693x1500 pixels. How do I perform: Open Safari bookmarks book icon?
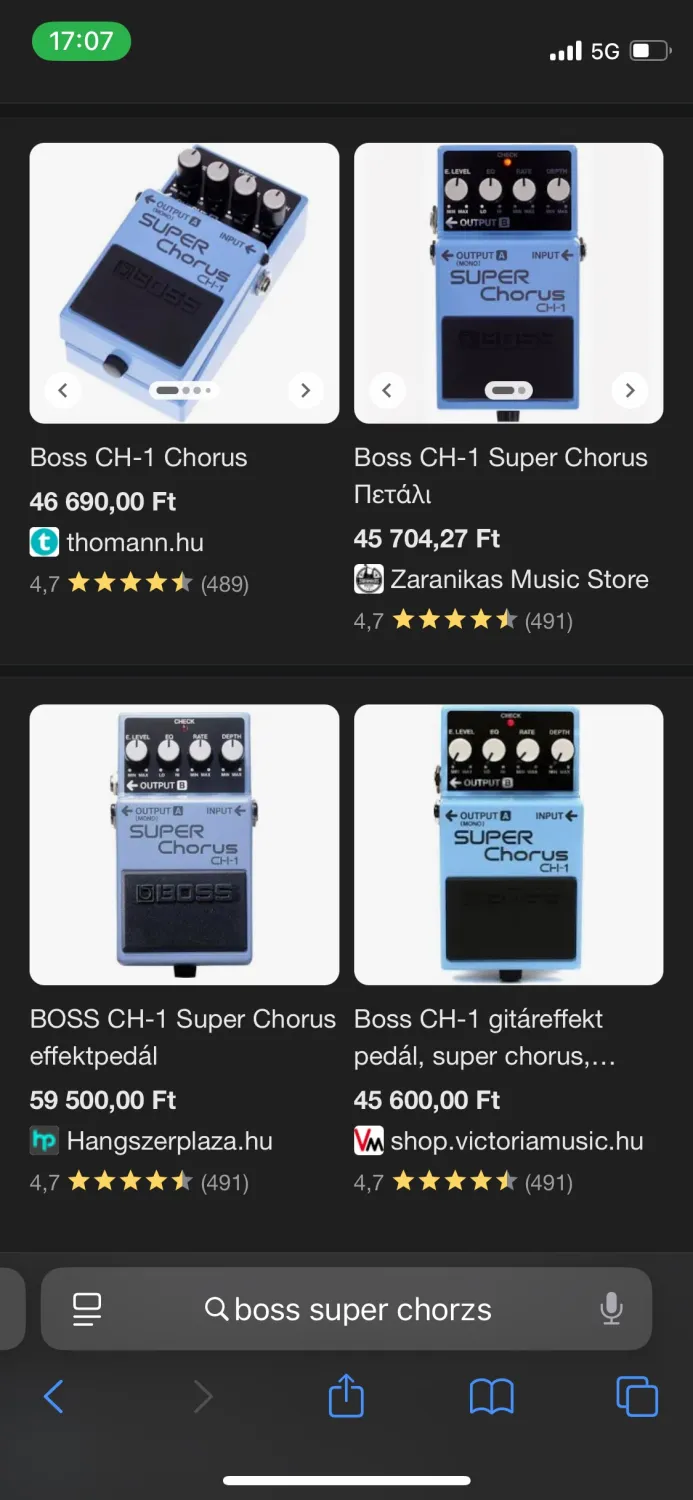tap(491, 1396)
